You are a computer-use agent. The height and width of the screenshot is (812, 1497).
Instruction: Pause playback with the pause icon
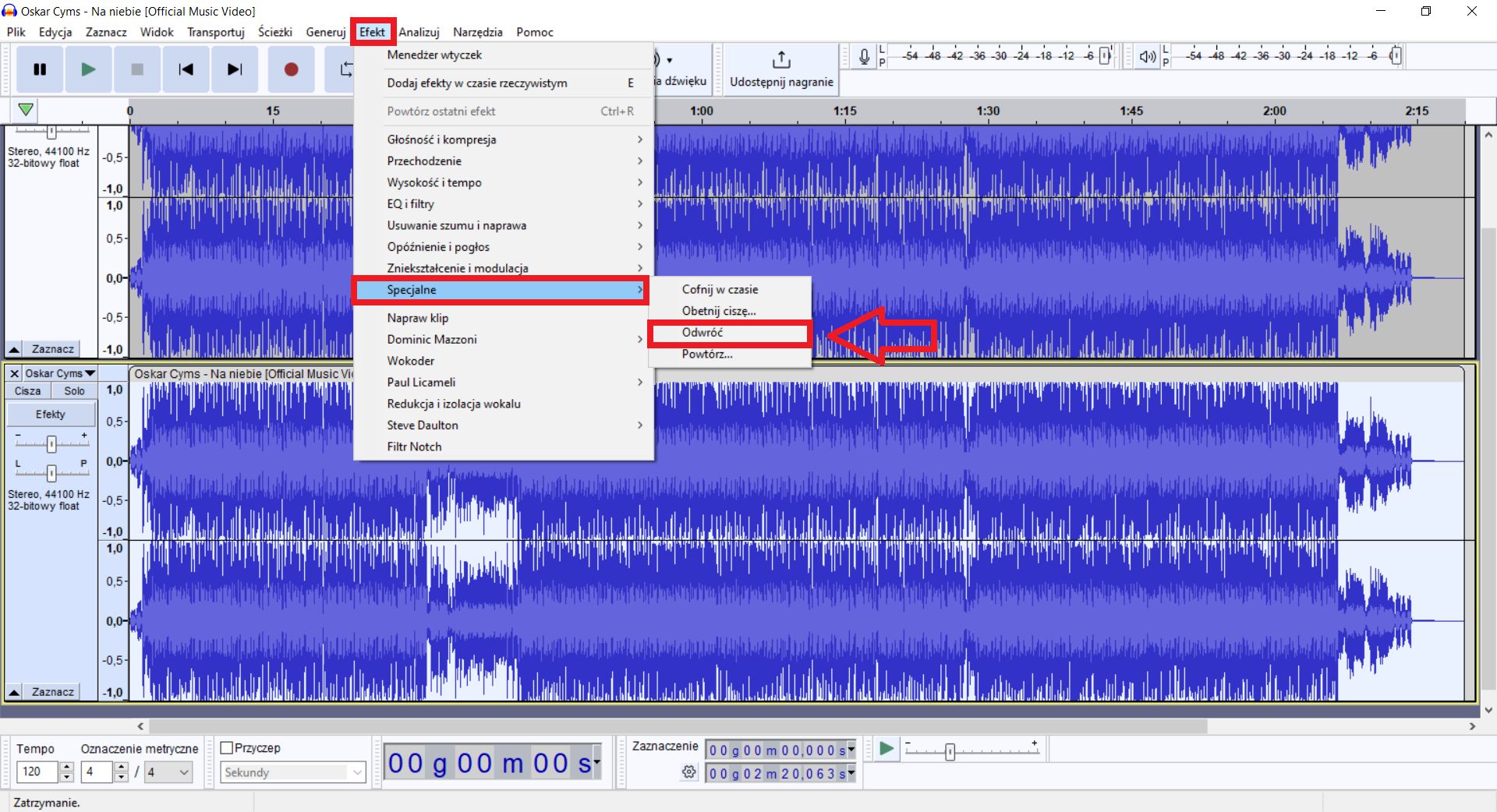point(39,69)
